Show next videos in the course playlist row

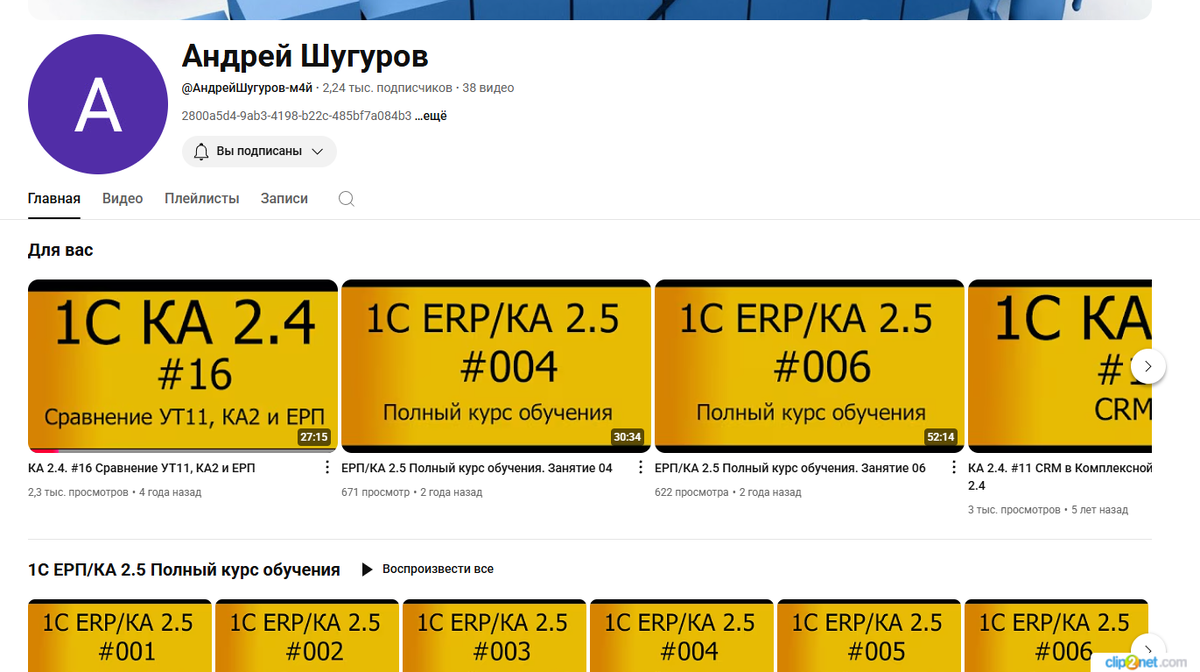click(1148, 650)
